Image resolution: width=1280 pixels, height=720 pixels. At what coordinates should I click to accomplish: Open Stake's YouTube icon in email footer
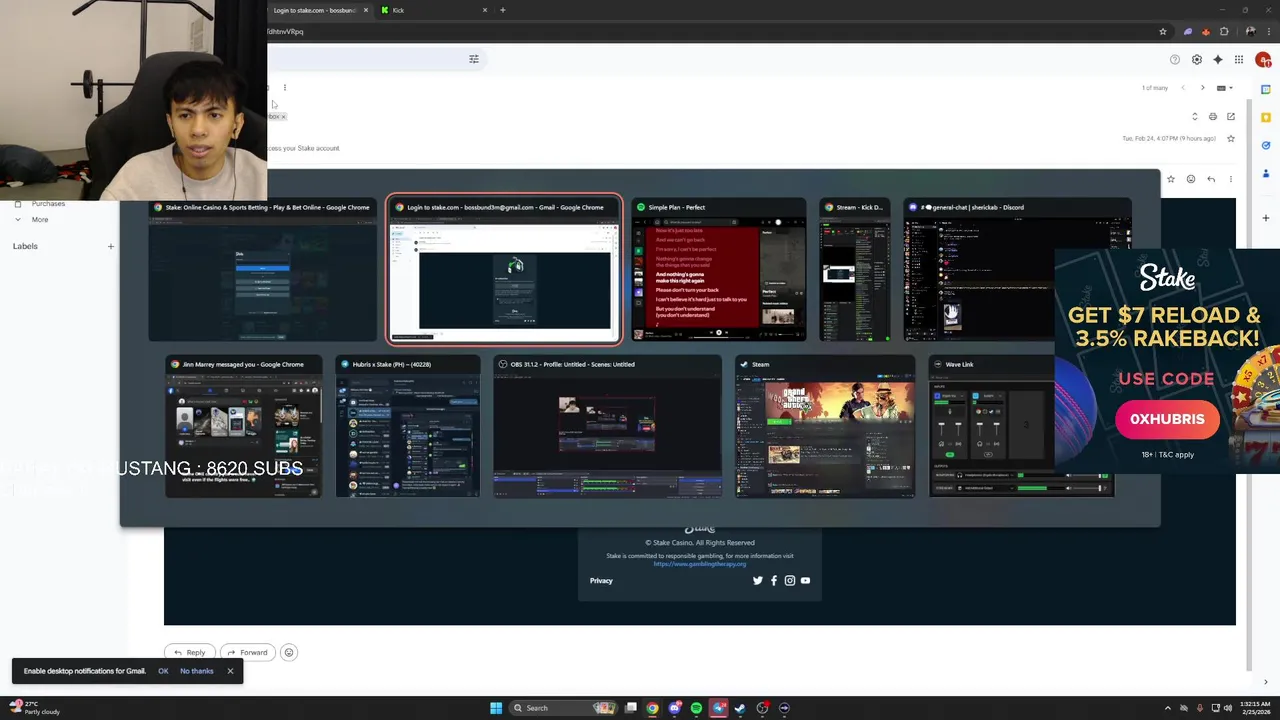(805, 581)
